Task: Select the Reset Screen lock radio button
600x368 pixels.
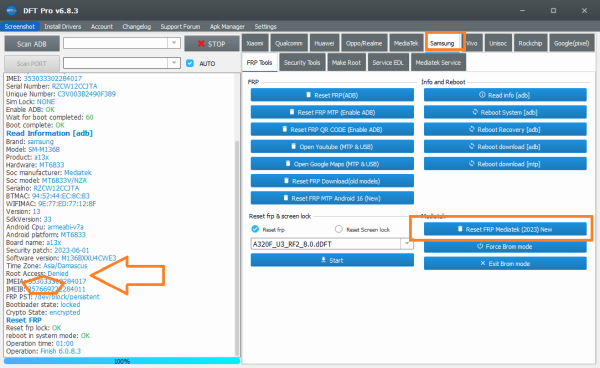Action: coord(338,229)
